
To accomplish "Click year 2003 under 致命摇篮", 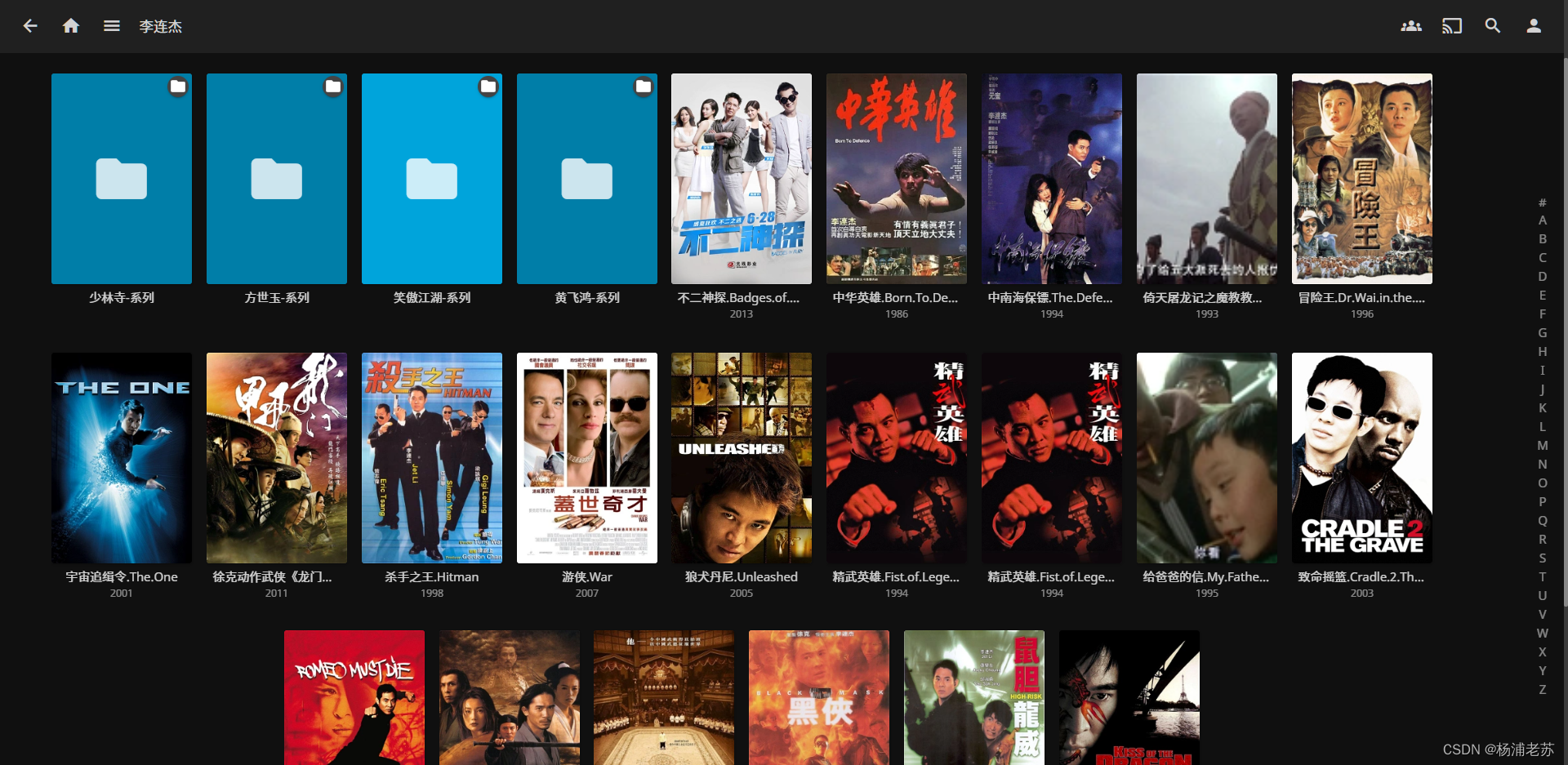I will click(x=1362, y=594).
